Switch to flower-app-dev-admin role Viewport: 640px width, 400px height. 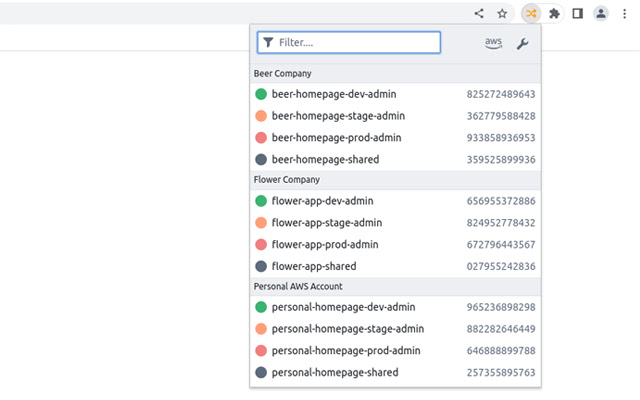click(396, 201)
